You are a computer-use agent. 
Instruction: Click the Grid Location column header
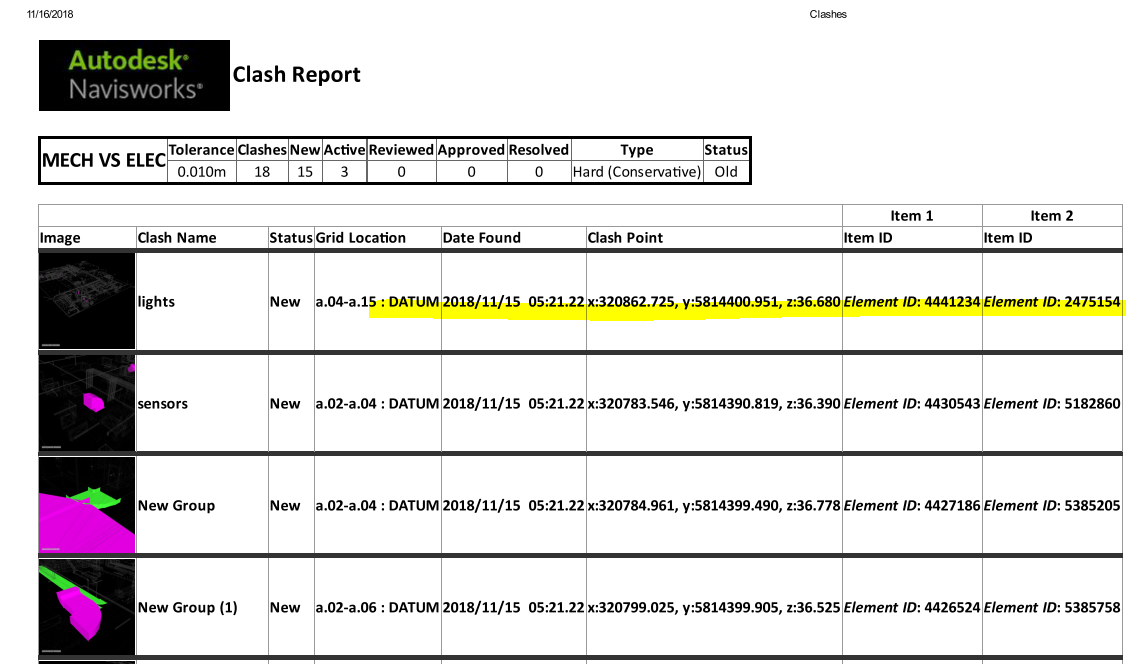pos(361,238)
